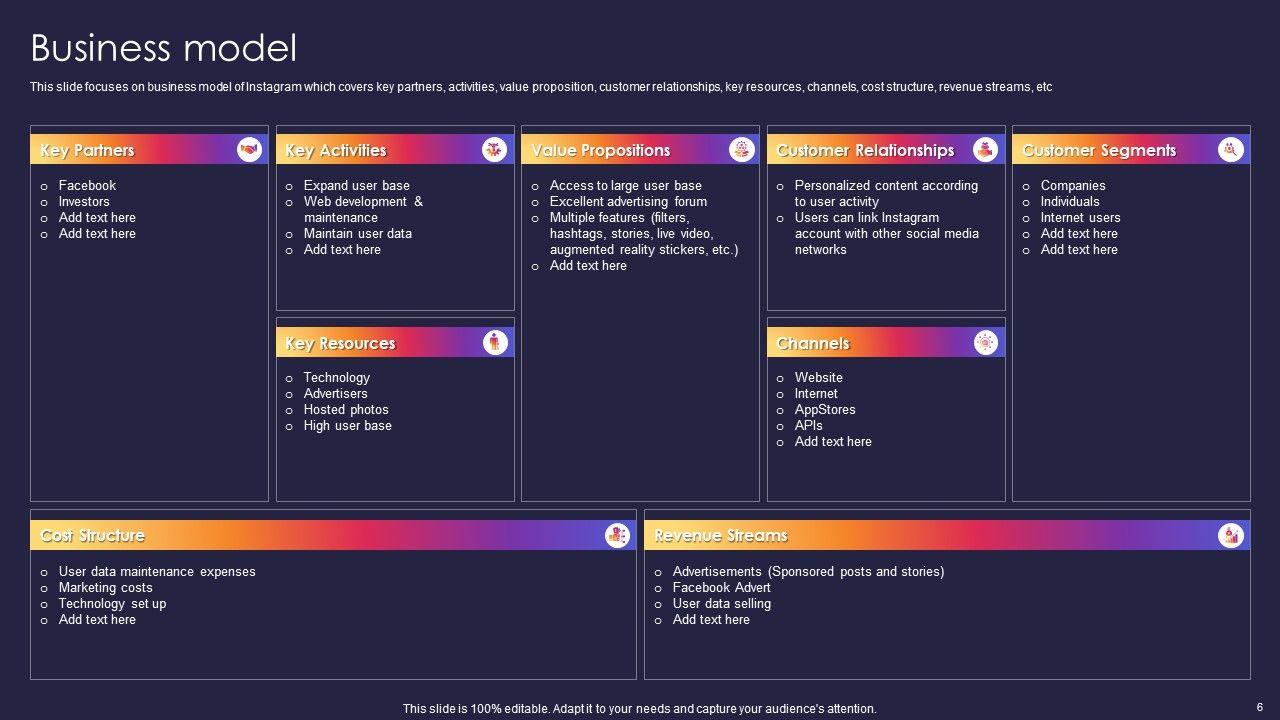The height and width of the screenshot is (720, 1280).
Task: Select the Hosted photos bullet in Key Resources
Action: (346, 409)
